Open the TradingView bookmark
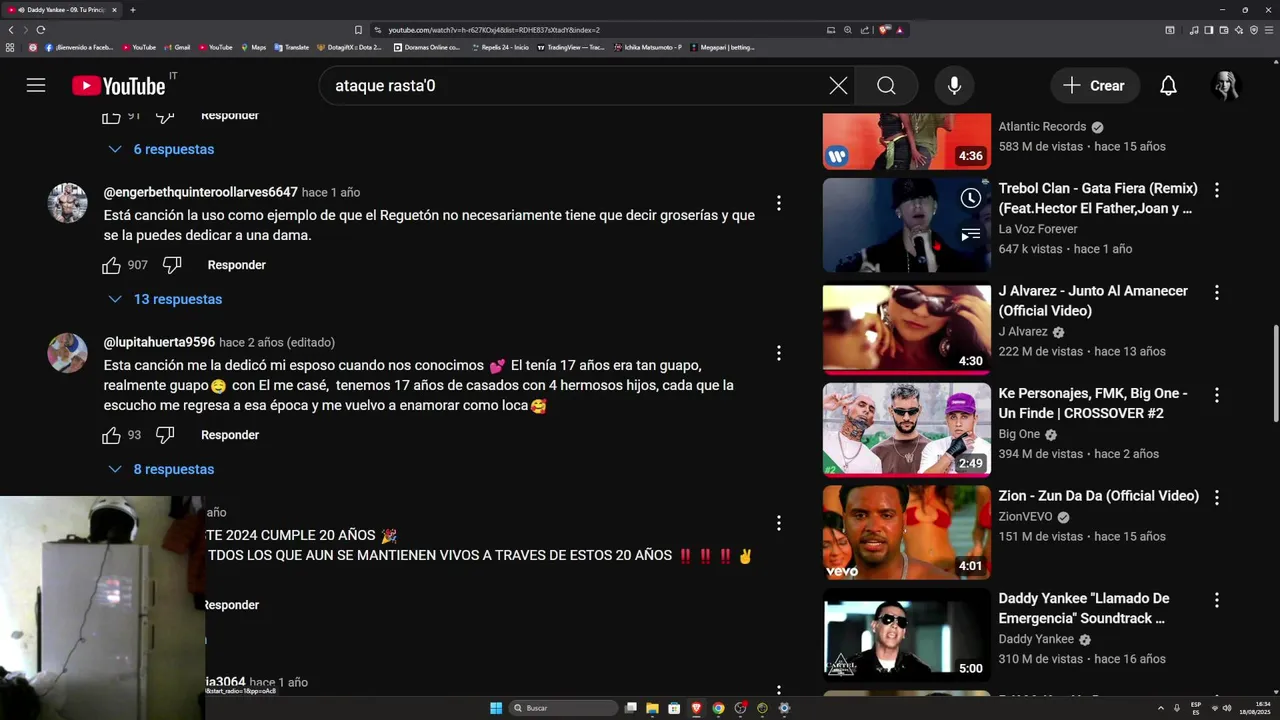This screenshot has width=1280, height=720. [571, 47]
